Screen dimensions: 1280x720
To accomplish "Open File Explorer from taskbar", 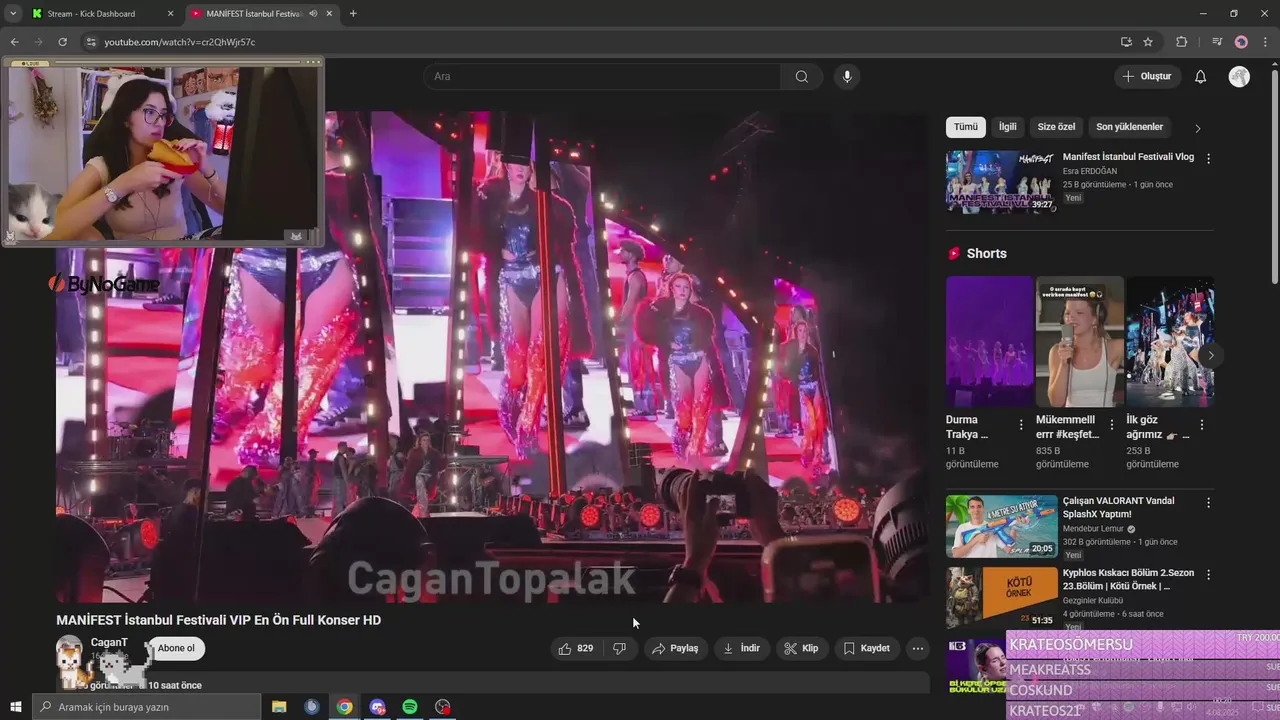I will [279, 707].
